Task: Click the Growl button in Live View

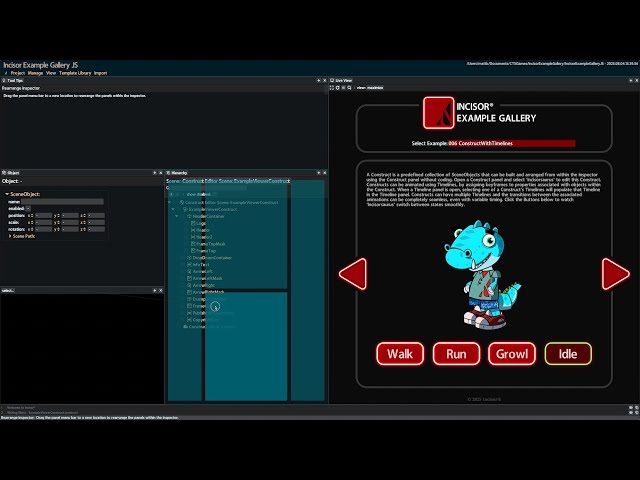Action: 512,354
